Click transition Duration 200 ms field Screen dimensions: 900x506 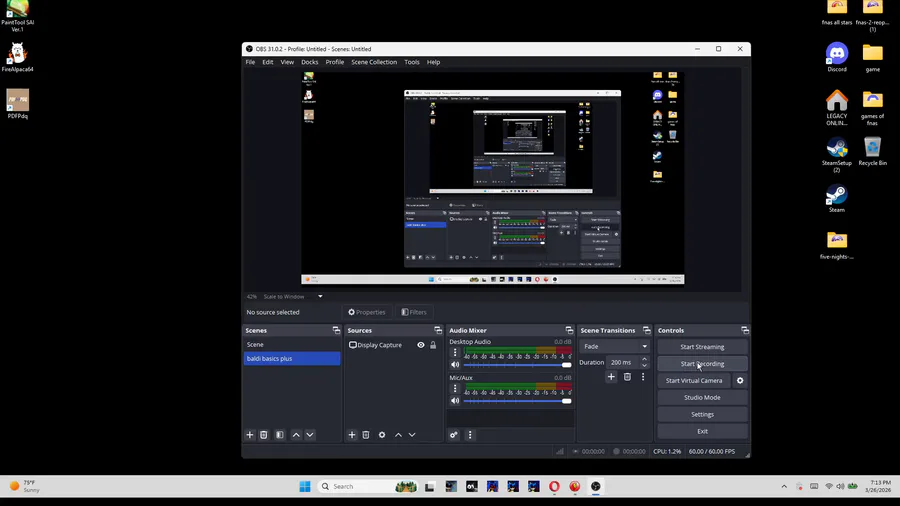pos(623,363)
